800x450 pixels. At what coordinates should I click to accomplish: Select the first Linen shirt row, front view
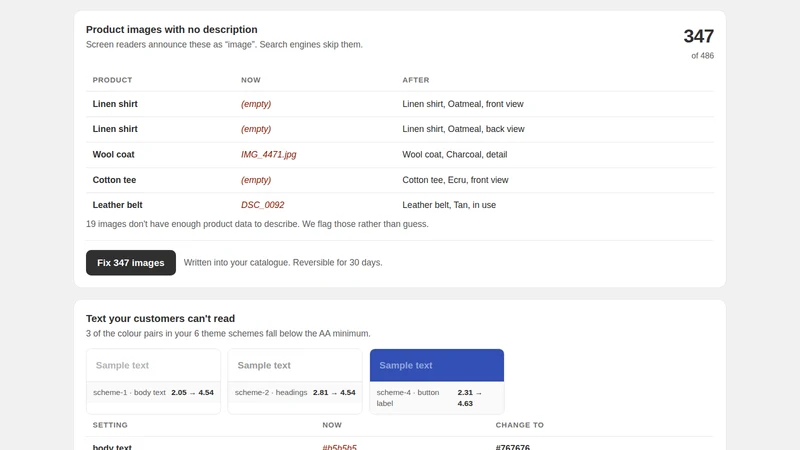pyautogui.click(x=400, y=104)
